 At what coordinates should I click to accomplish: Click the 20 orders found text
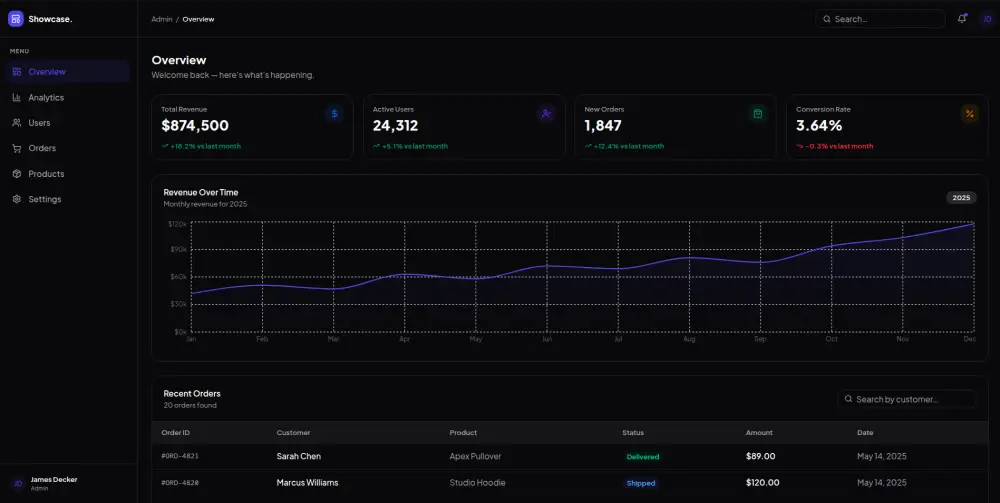tap(190, 405)
